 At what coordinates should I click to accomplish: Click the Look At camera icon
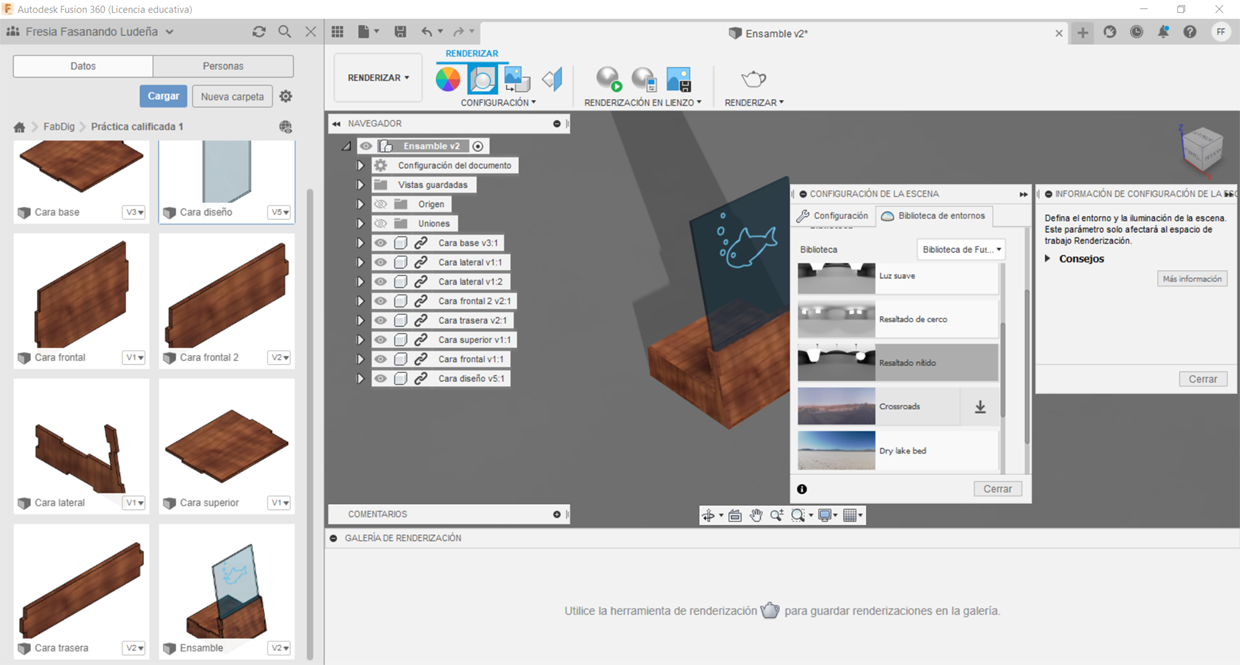coord(735,516)
